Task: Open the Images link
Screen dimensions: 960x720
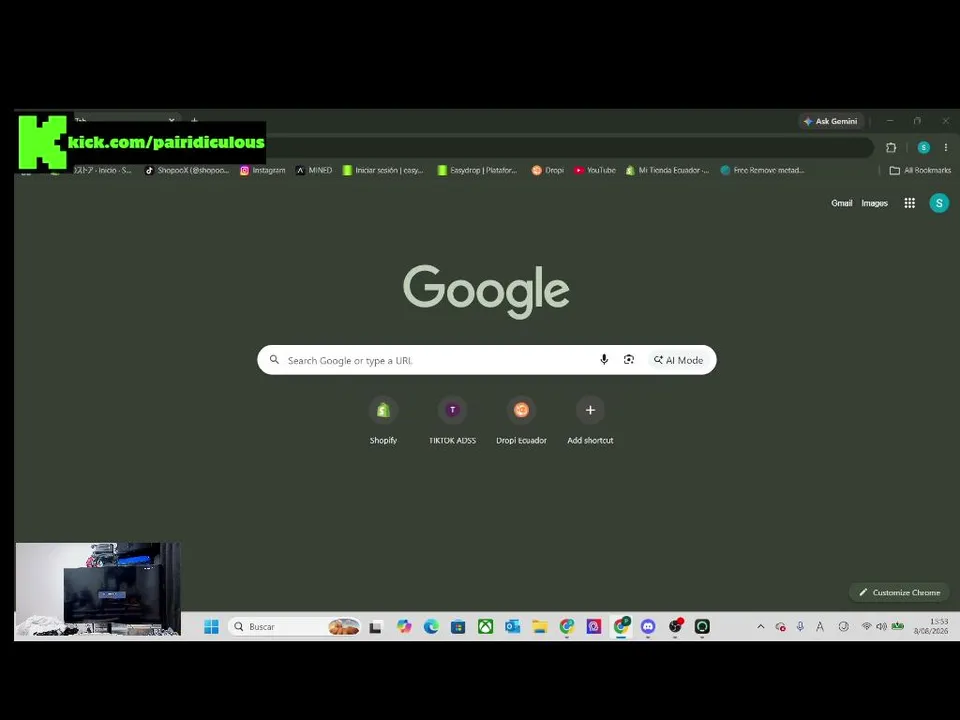Action: 874,203
